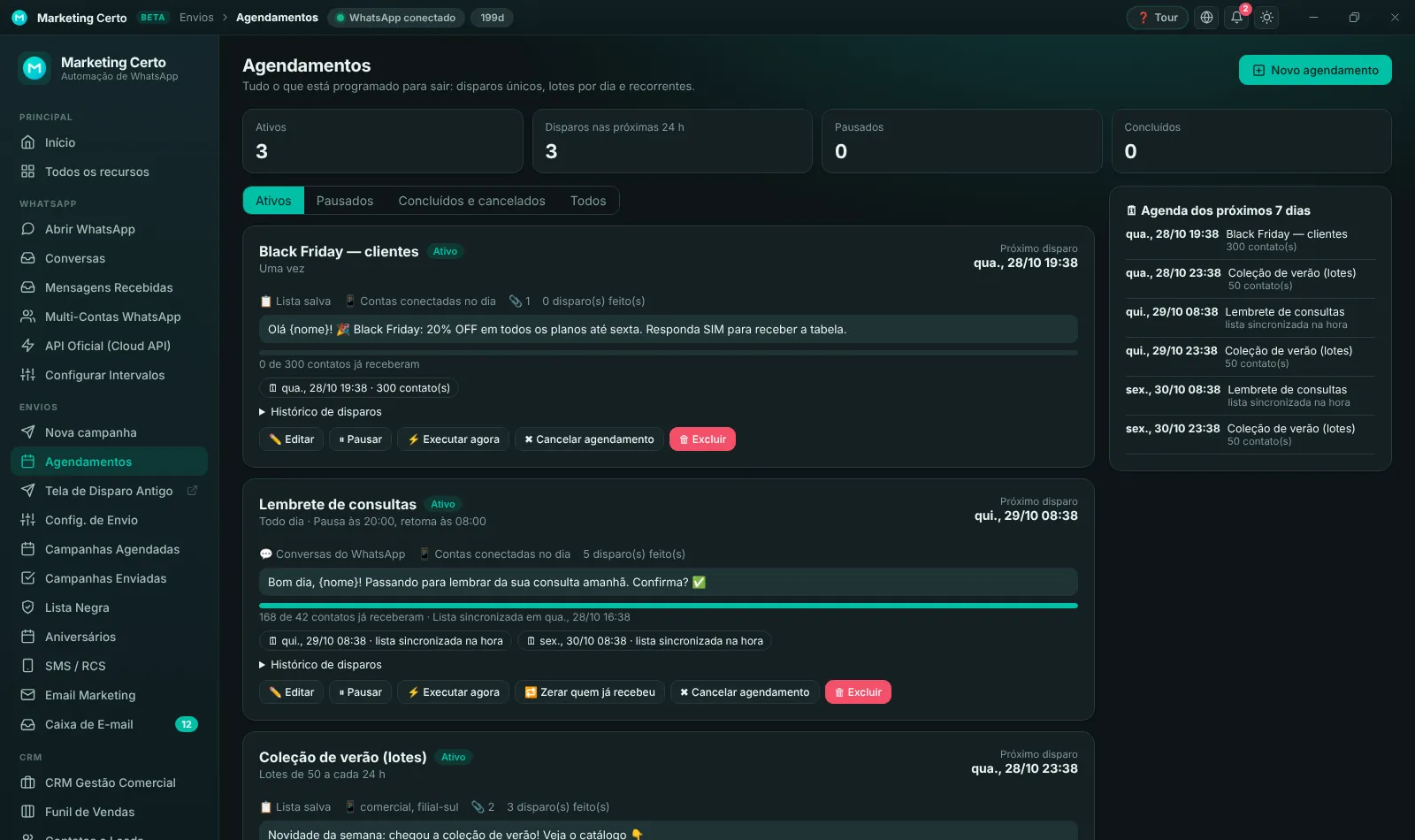
Task: Switch to the Ativos tab
Action: (273, 201)
